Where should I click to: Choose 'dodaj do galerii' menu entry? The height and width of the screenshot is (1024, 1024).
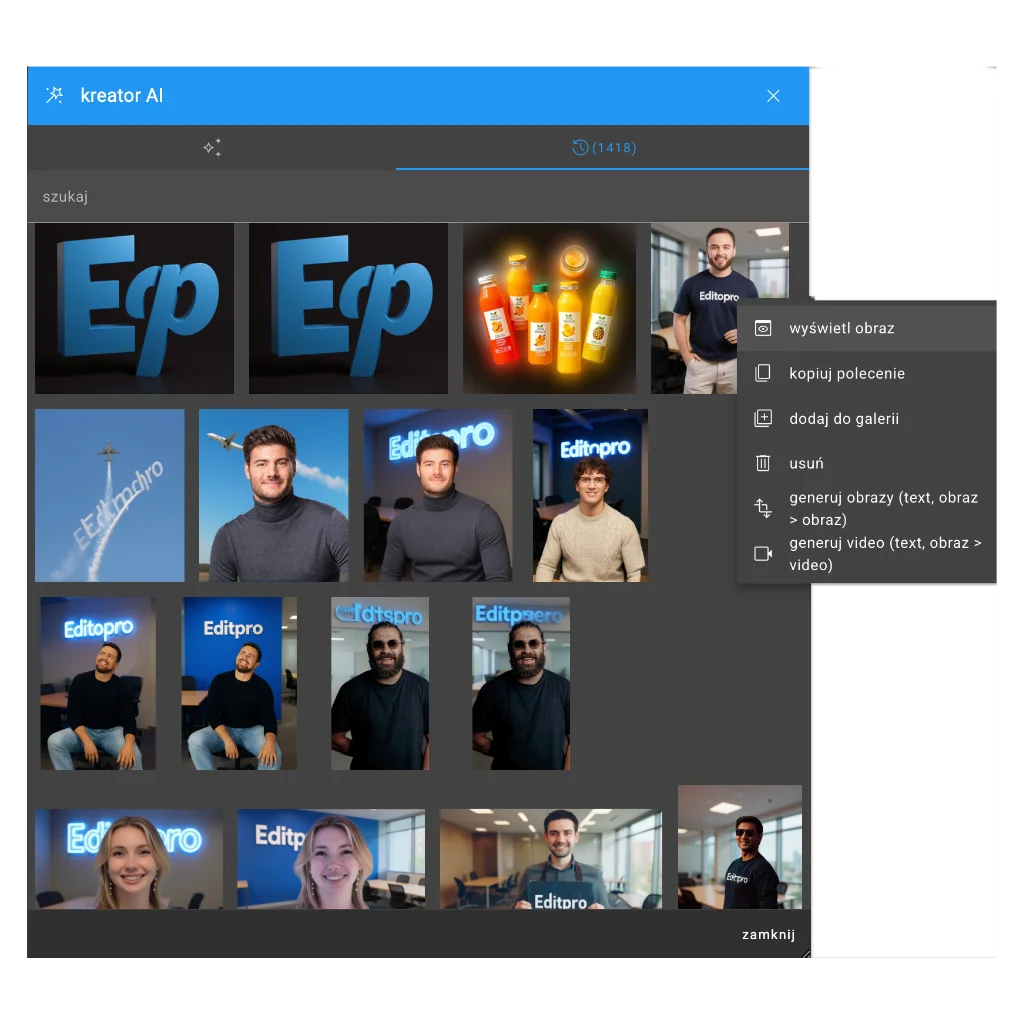(843, 418)
